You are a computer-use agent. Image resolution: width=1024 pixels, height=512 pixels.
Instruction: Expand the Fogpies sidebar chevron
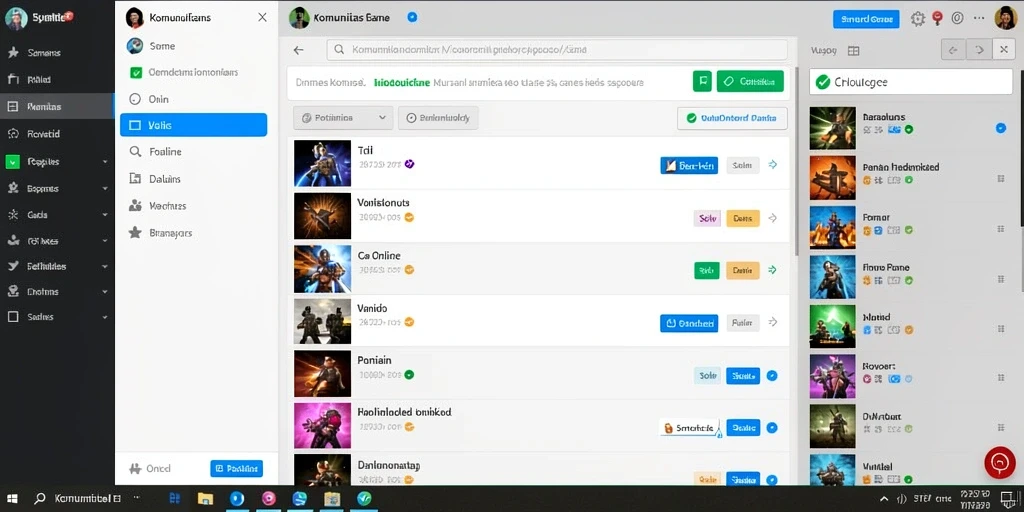click(x=105, y=161)
